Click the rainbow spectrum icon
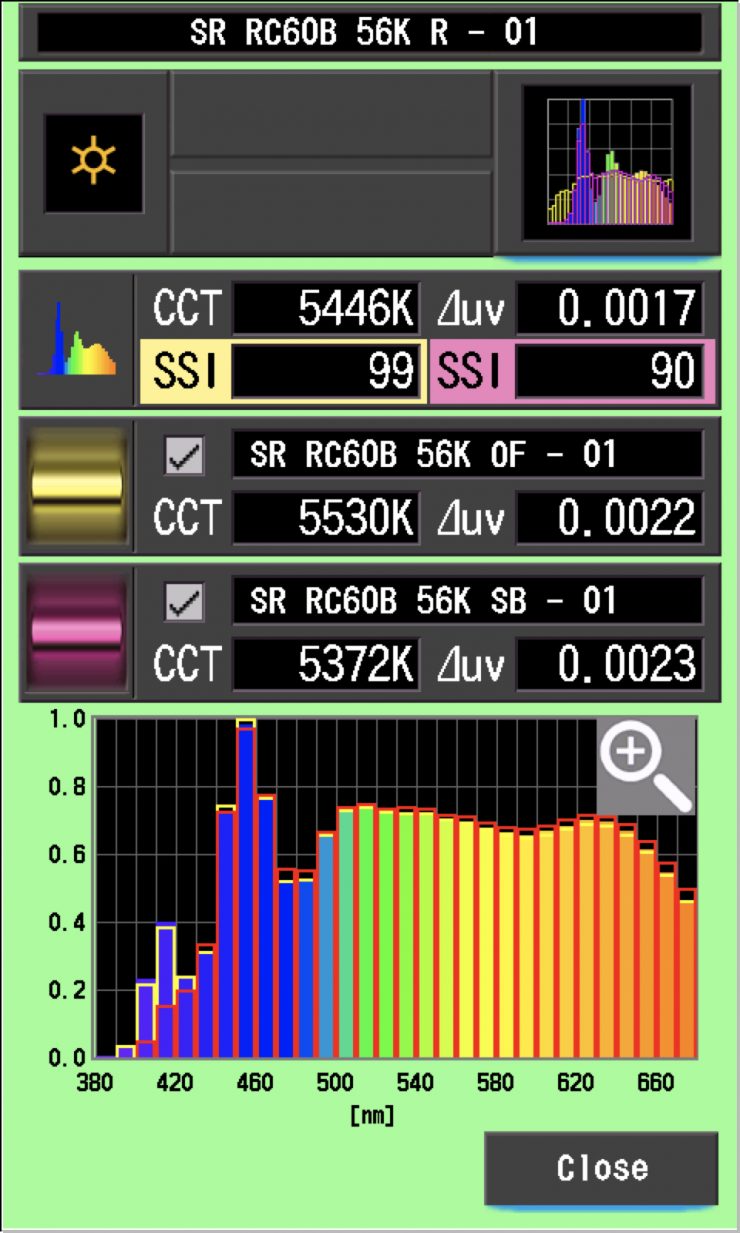This screenshot has width=740, height=1233. (x=76, y=341)
